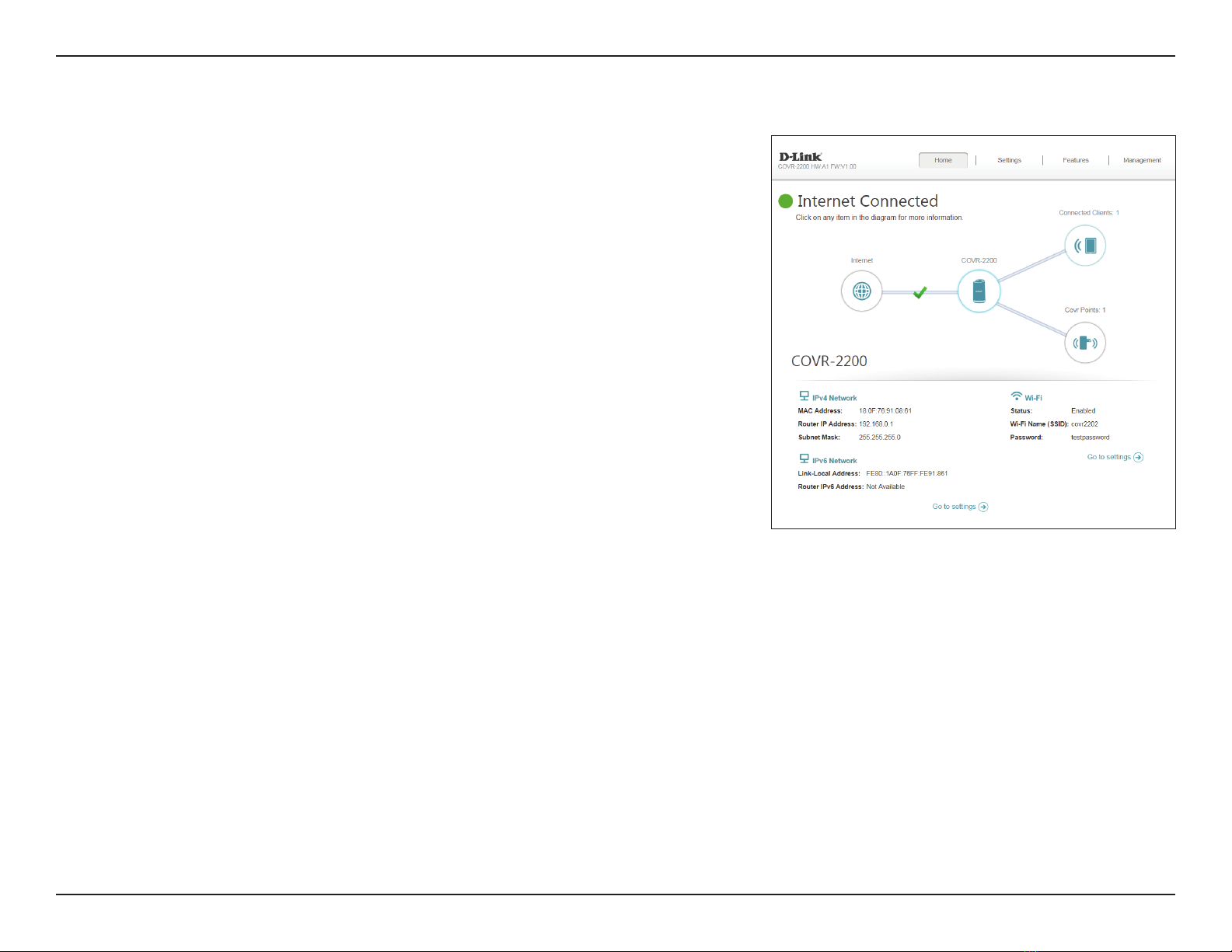Click the green checkmark on the Internet link
Viewport: 1232px width, 952px height.
coord(920,292)
